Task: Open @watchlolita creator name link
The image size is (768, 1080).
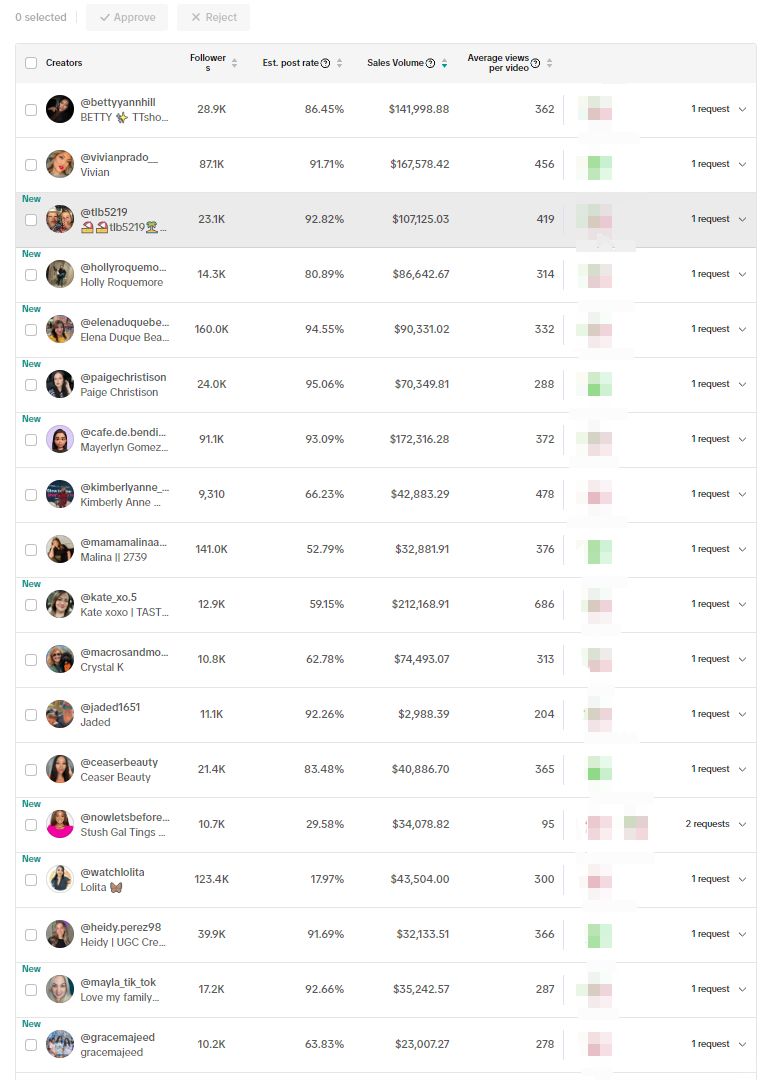Action: 112,872
